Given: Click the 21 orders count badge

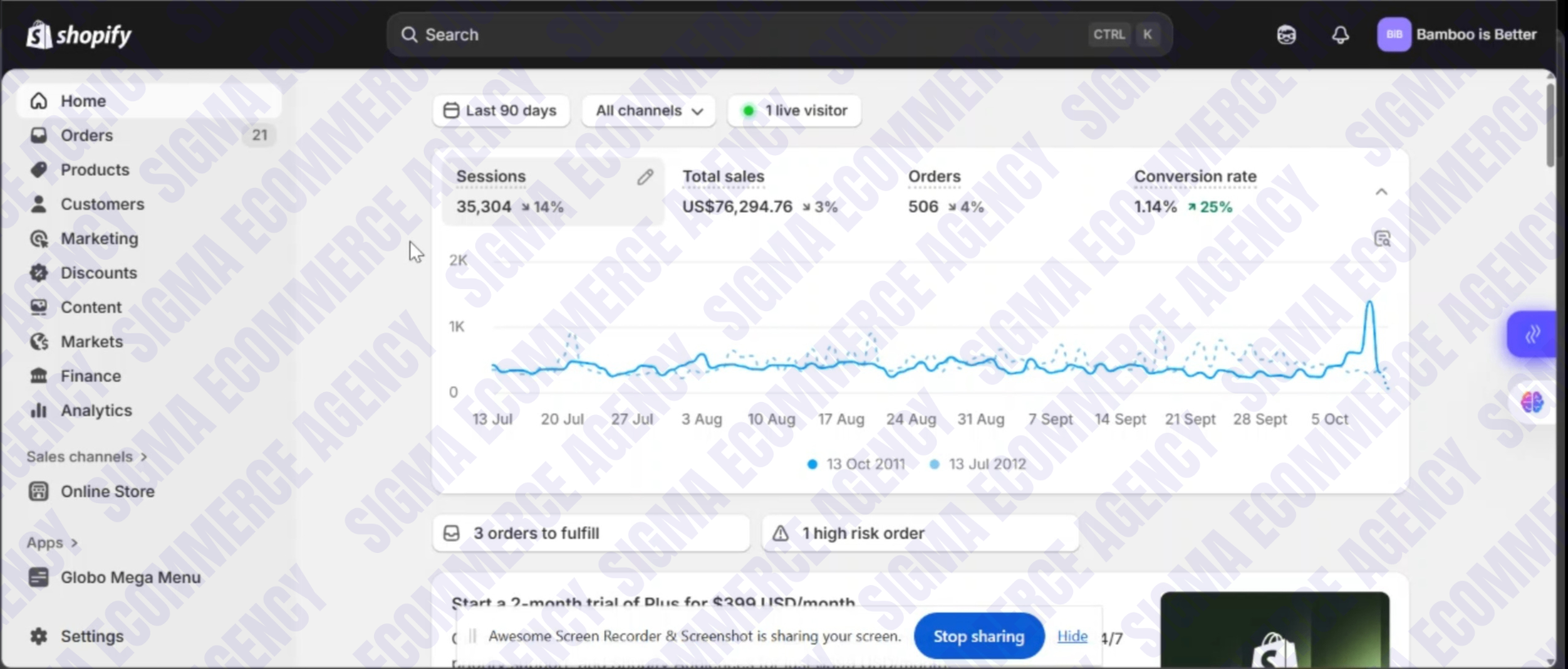Looking at the screenshot, I should 260,136.
